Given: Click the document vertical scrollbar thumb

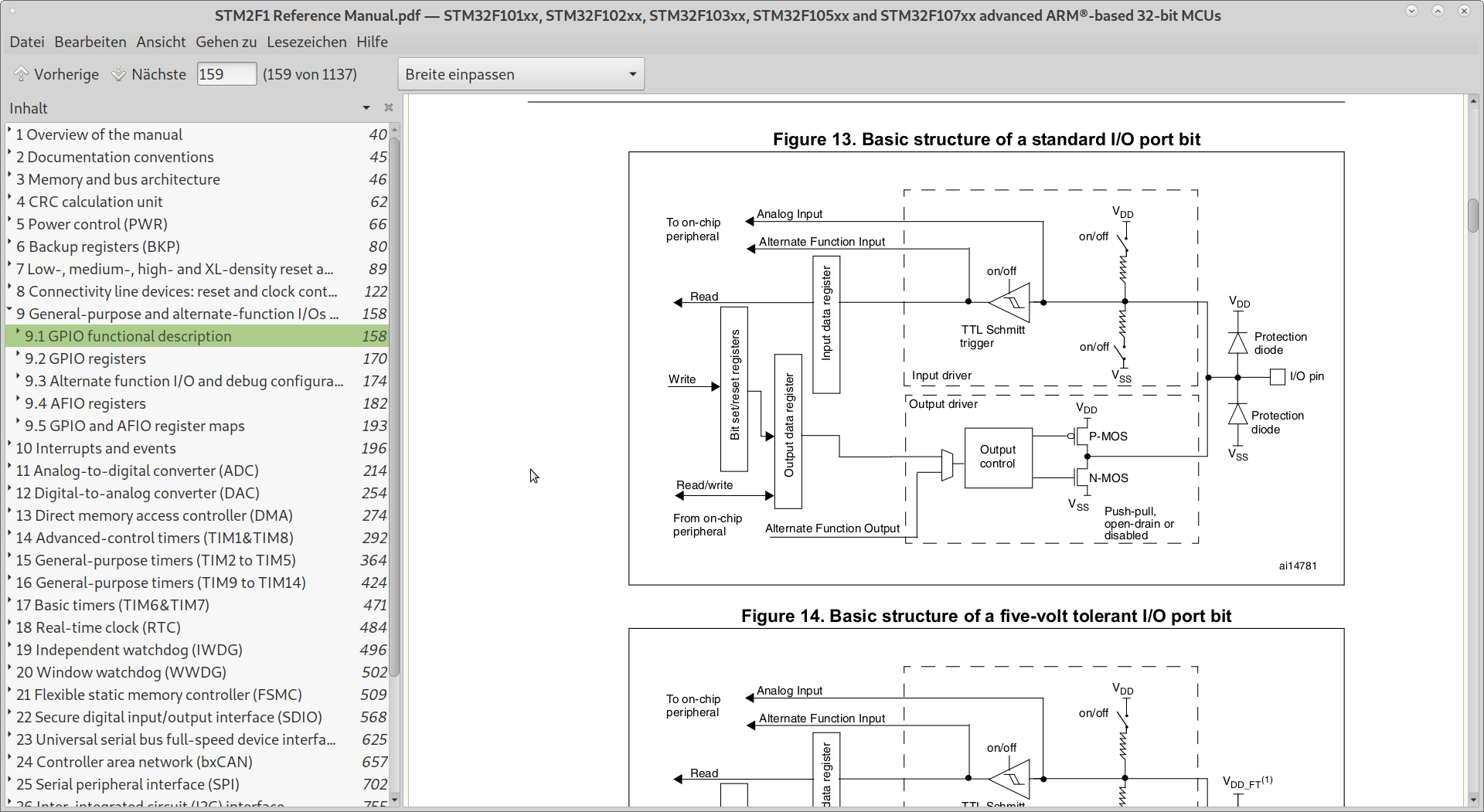Looking at the screenshot, I should click(1473, 216).
